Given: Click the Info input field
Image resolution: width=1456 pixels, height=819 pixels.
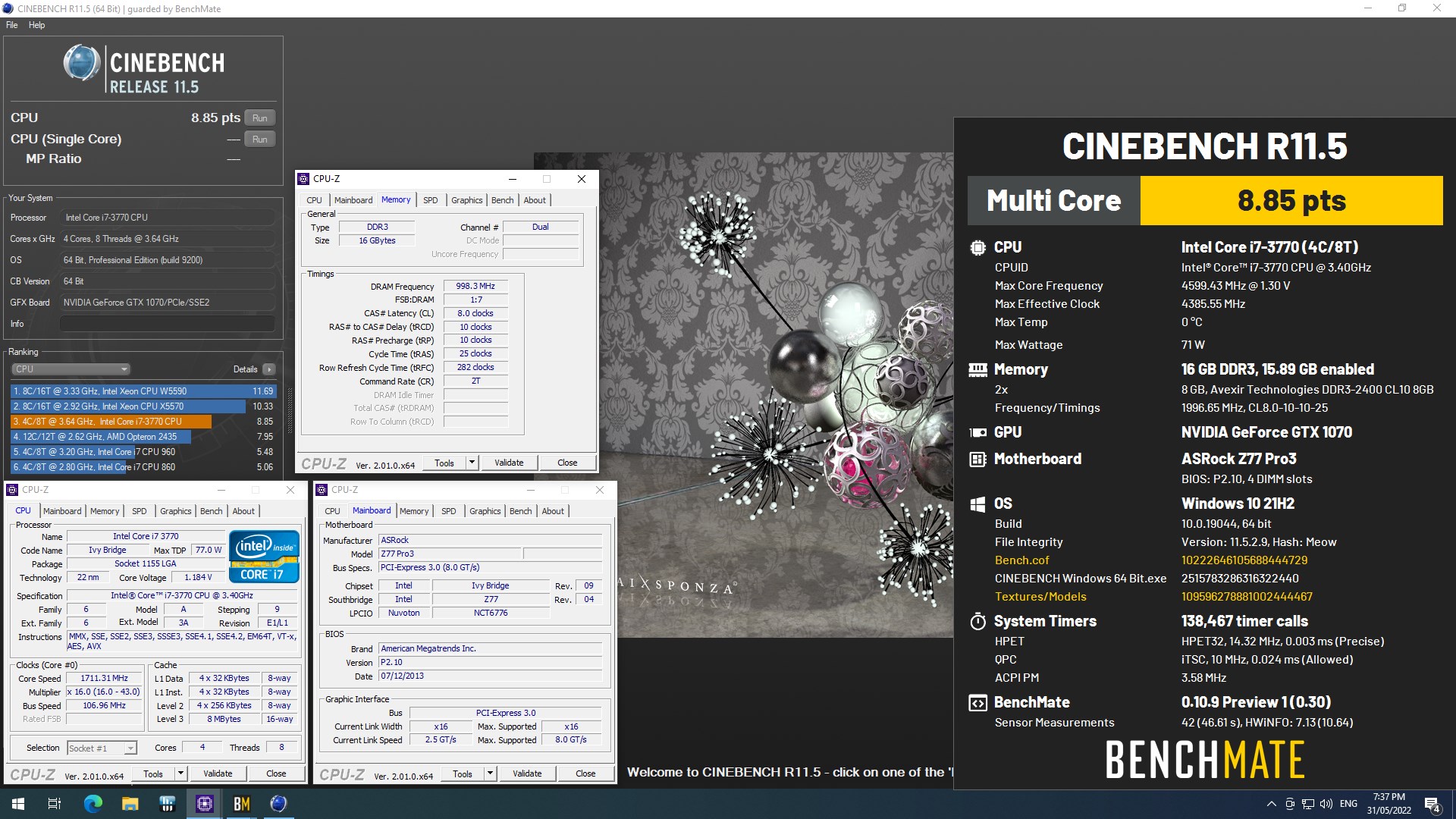Looking at the screenshot, I should pos(168,324).
